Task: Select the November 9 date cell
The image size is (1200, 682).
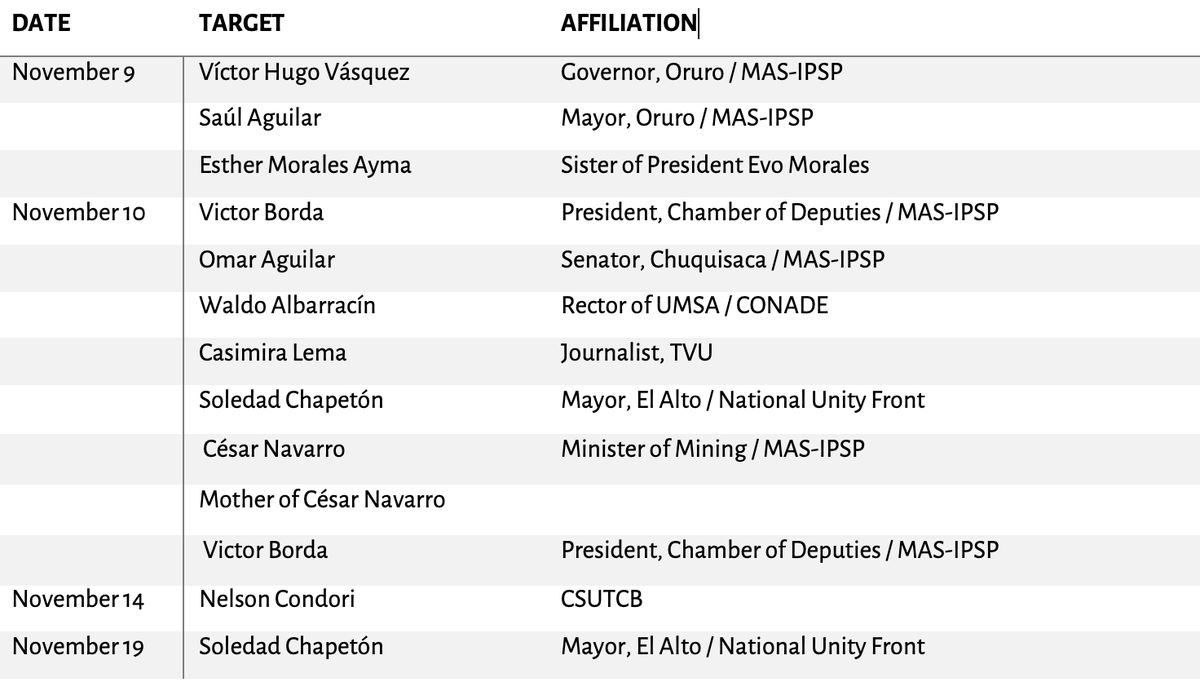Action: tap(73, 73)
